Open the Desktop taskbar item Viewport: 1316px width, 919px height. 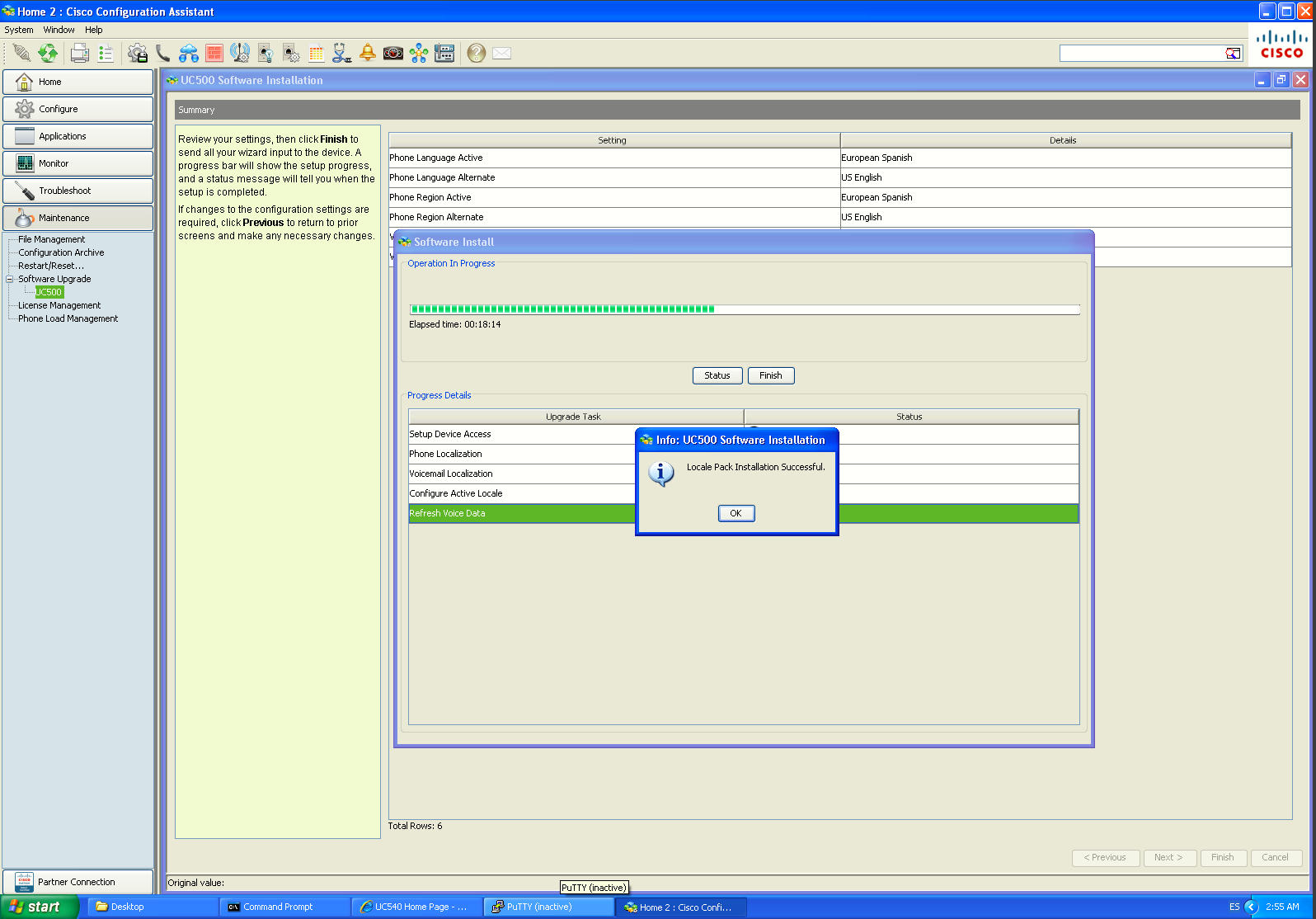coord(153,907)
